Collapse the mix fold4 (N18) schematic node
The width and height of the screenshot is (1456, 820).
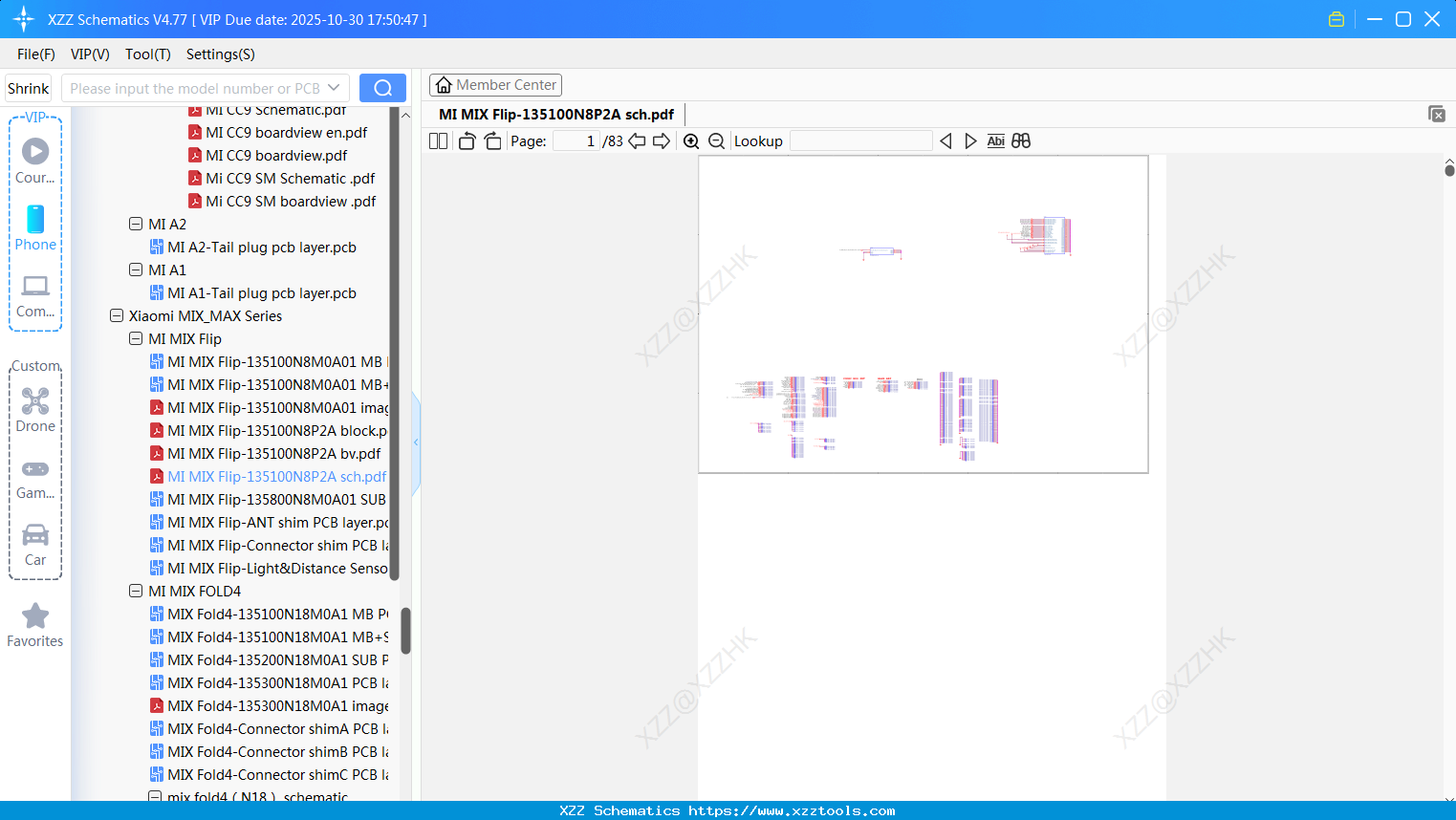155,796
